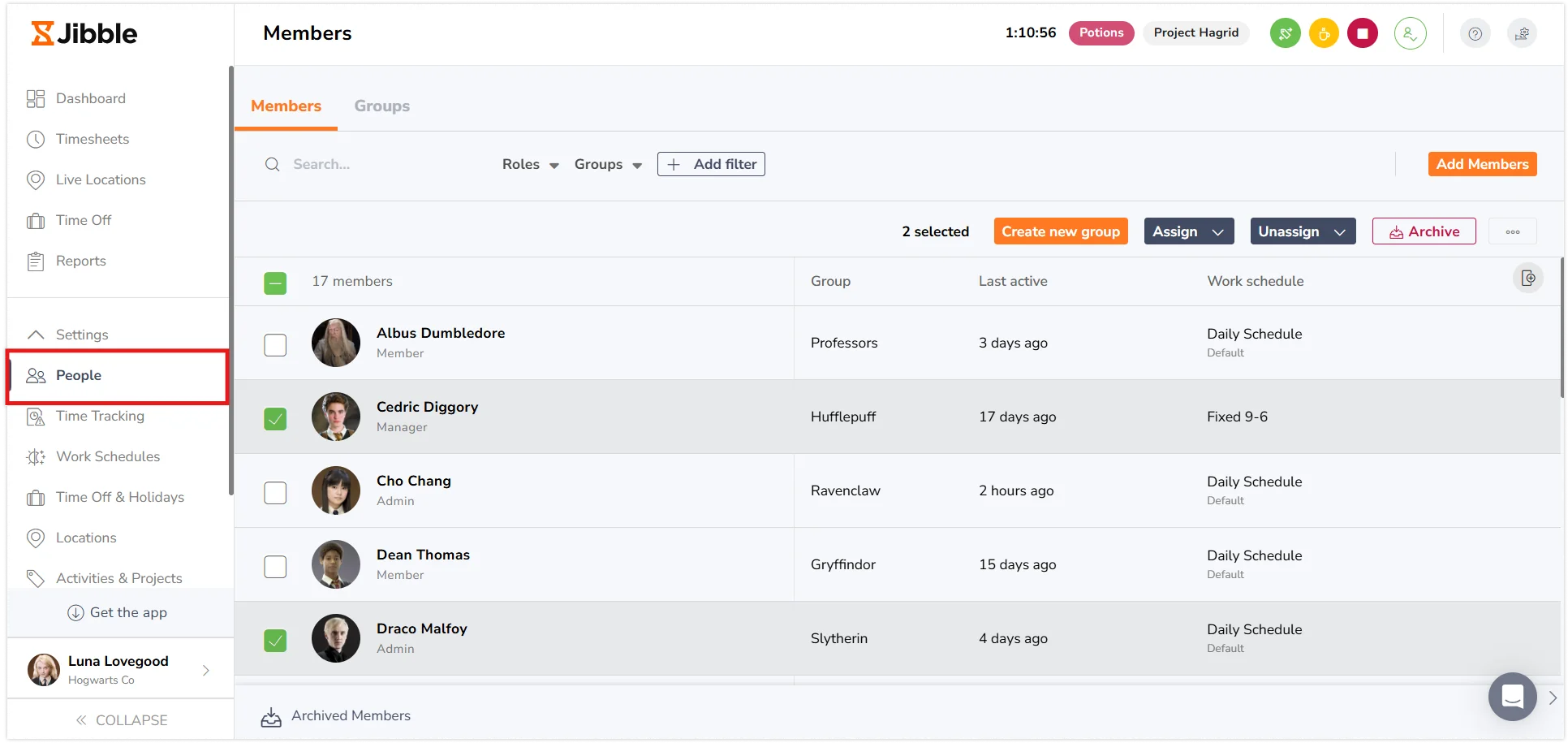The height and width of the screenshot is (743, 1568).
Task: Click the search magnifier icon
Action: click(x=273, y=164)
